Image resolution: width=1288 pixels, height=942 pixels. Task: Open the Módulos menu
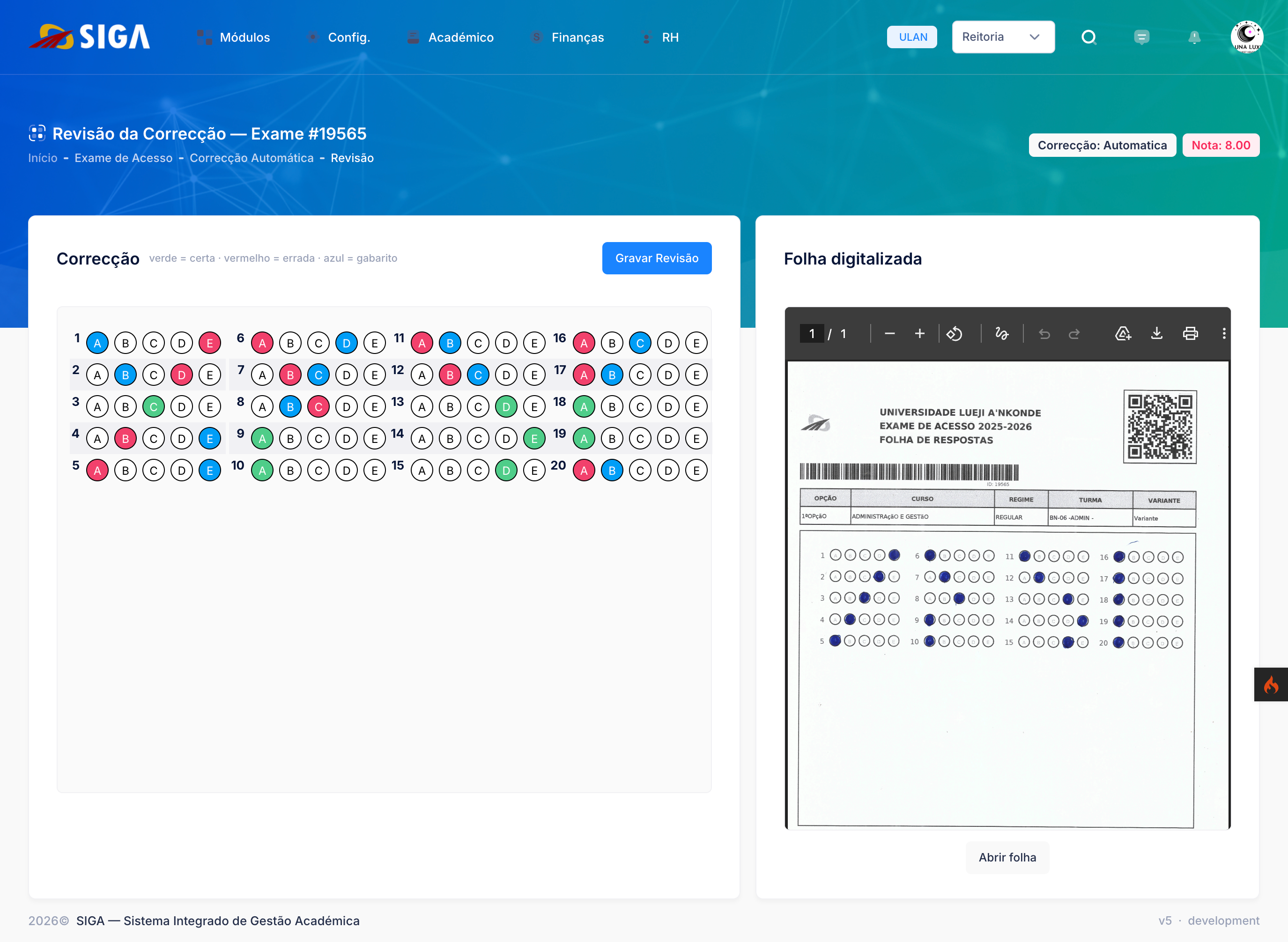tap(233, 37)
